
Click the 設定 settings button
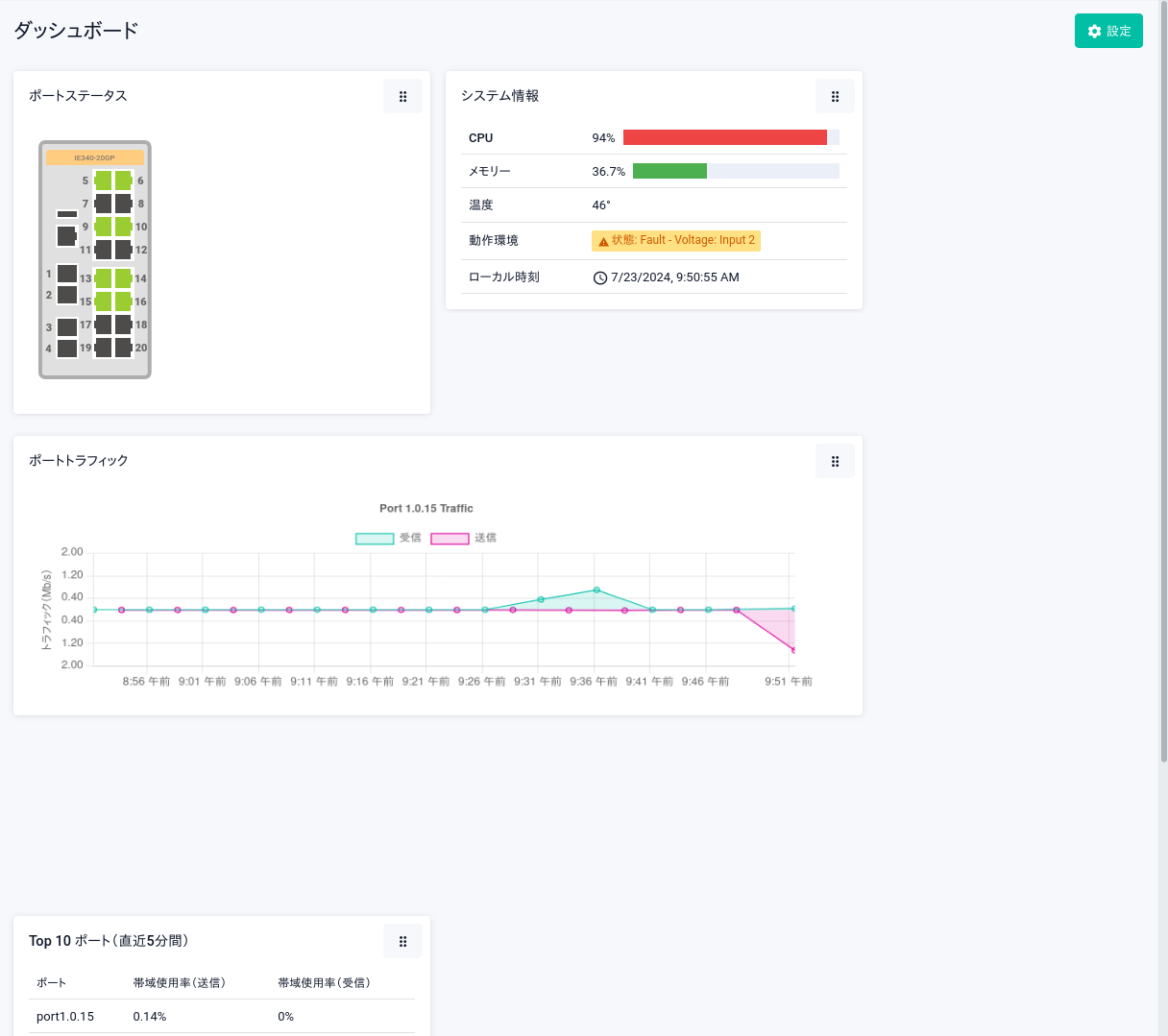pyautogui.click(x=1108, y=31)
